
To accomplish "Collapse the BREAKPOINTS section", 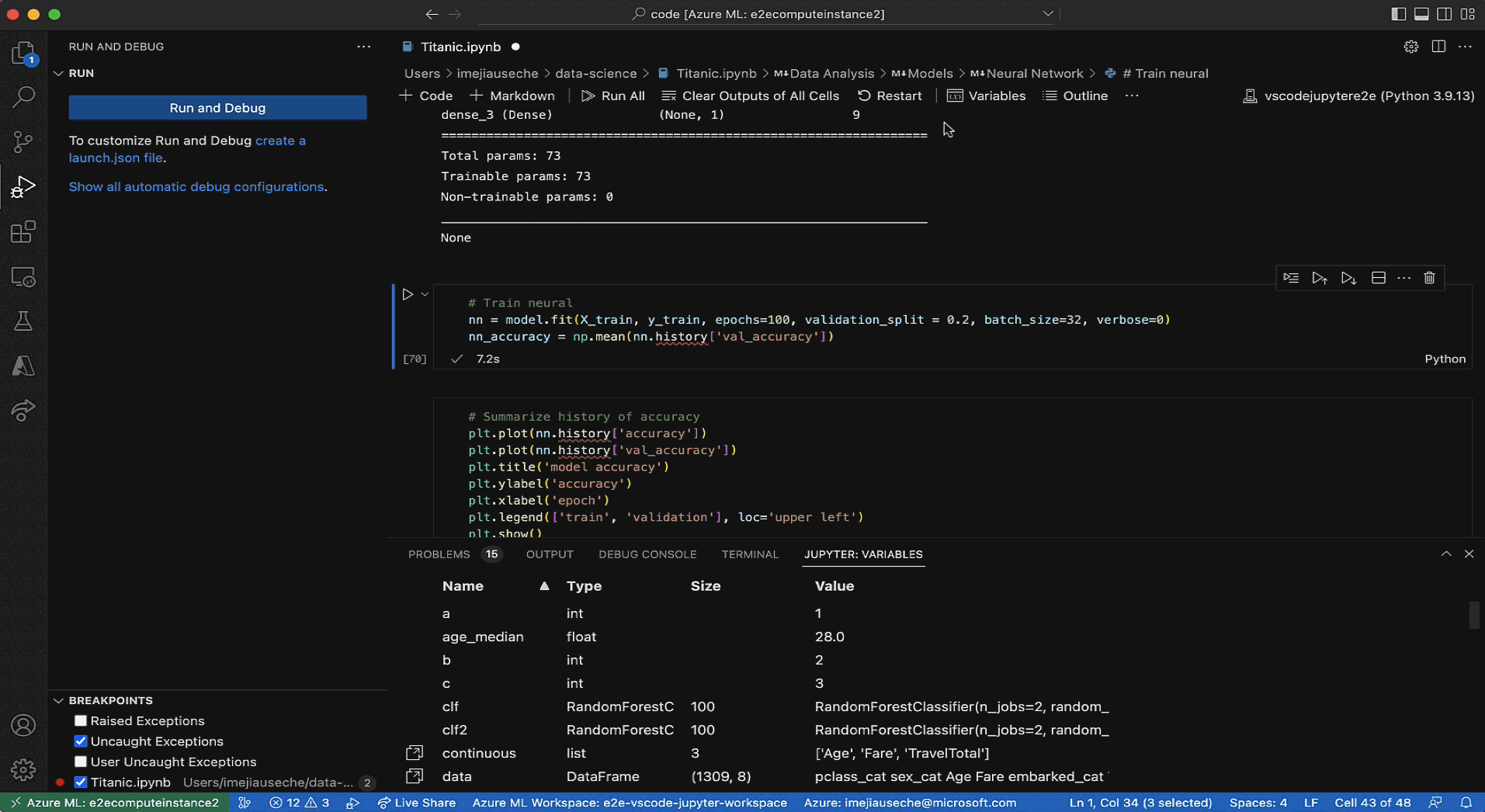I will click(58, 700).
